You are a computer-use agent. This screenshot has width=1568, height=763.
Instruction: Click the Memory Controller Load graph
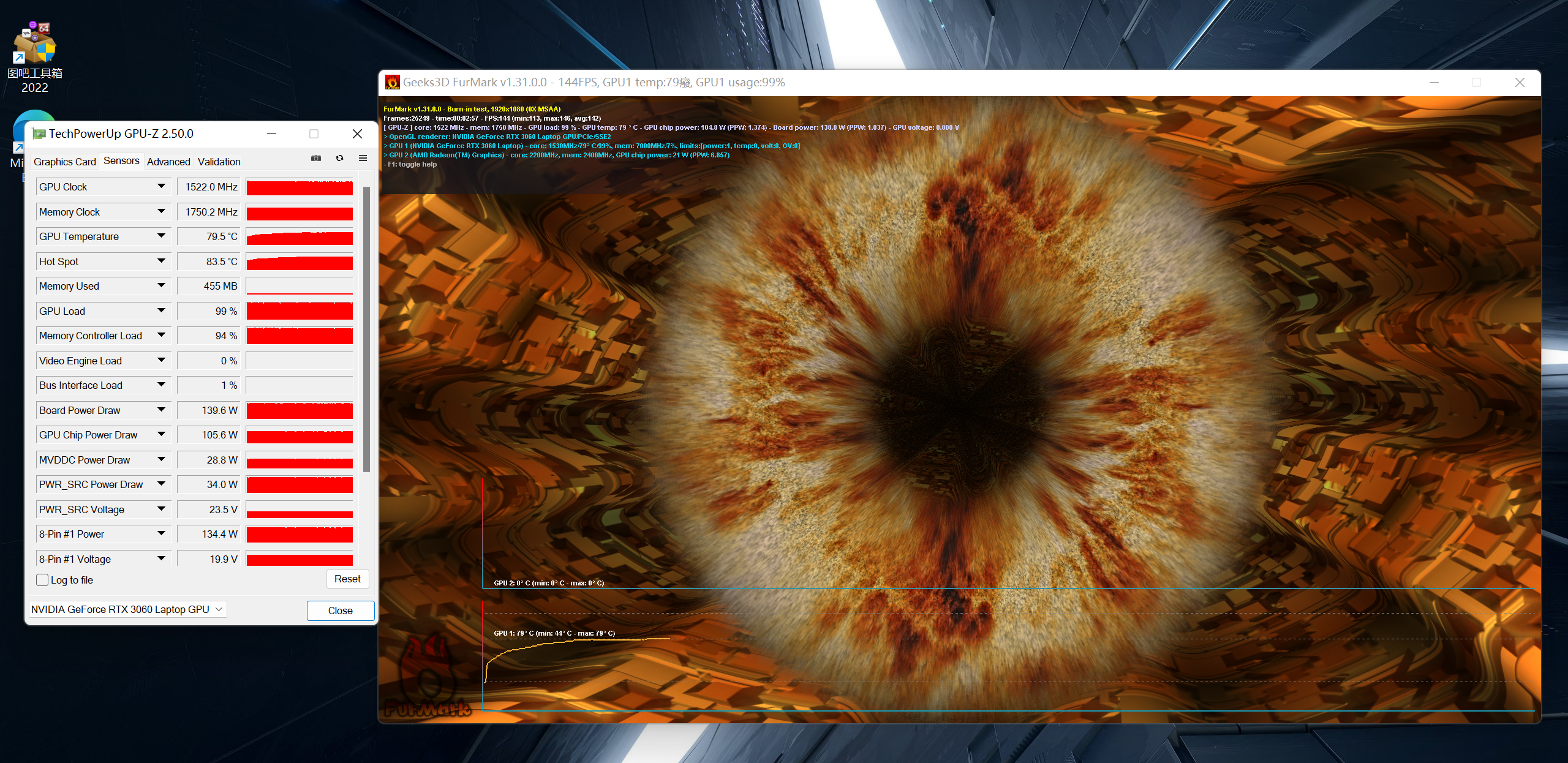click(x=300, y=336)
